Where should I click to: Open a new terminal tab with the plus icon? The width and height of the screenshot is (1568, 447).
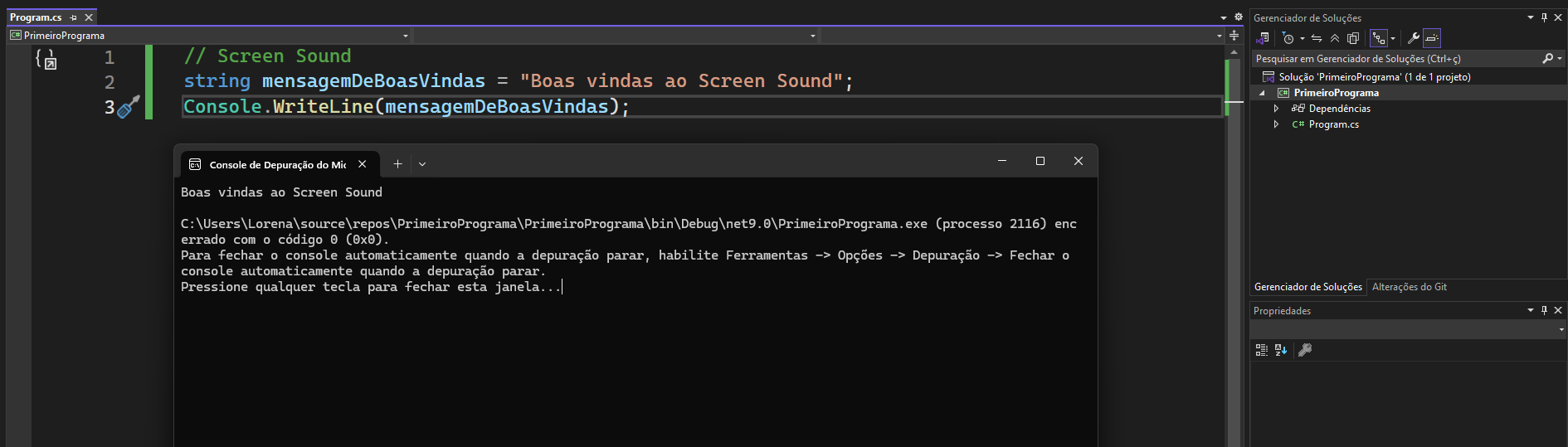pos(397,164)
